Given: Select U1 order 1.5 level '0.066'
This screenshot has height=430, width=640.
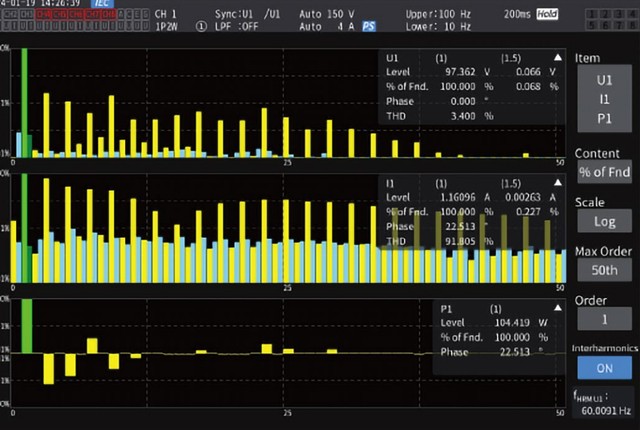Looking at the screenshot, I should (528, 72).
